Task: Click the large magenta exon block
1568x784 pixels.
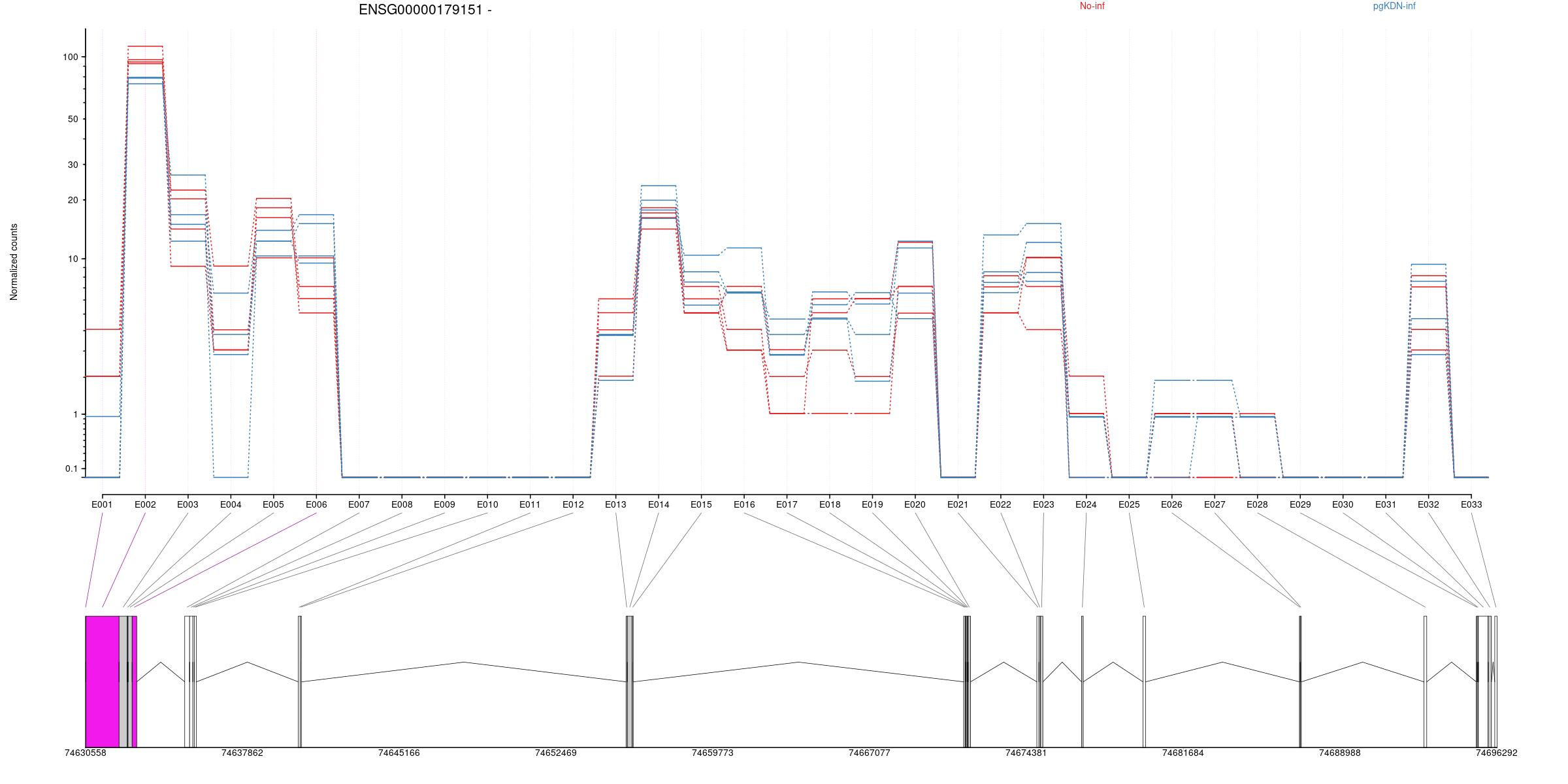Action: coord(102,681)
